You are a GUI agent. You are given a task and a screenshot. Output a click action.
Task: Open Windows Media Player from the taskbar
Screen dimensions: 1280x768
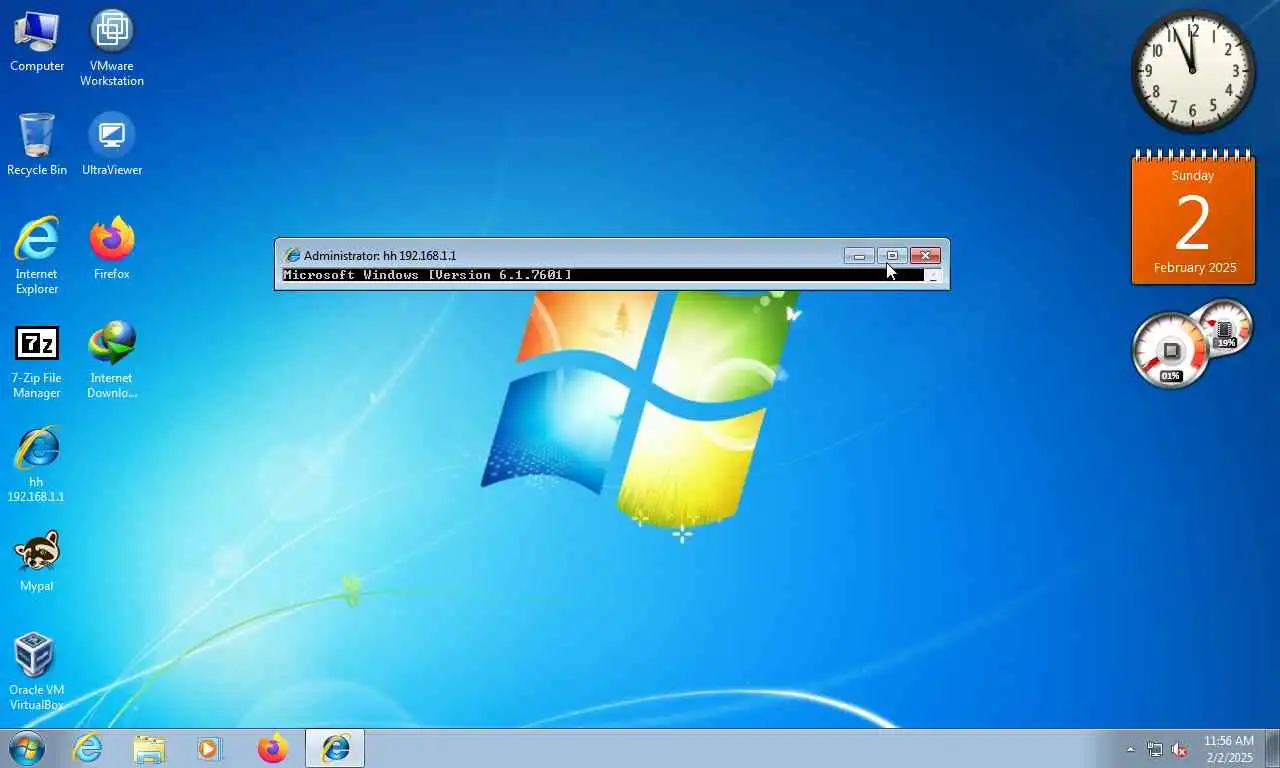pos(210,748)
